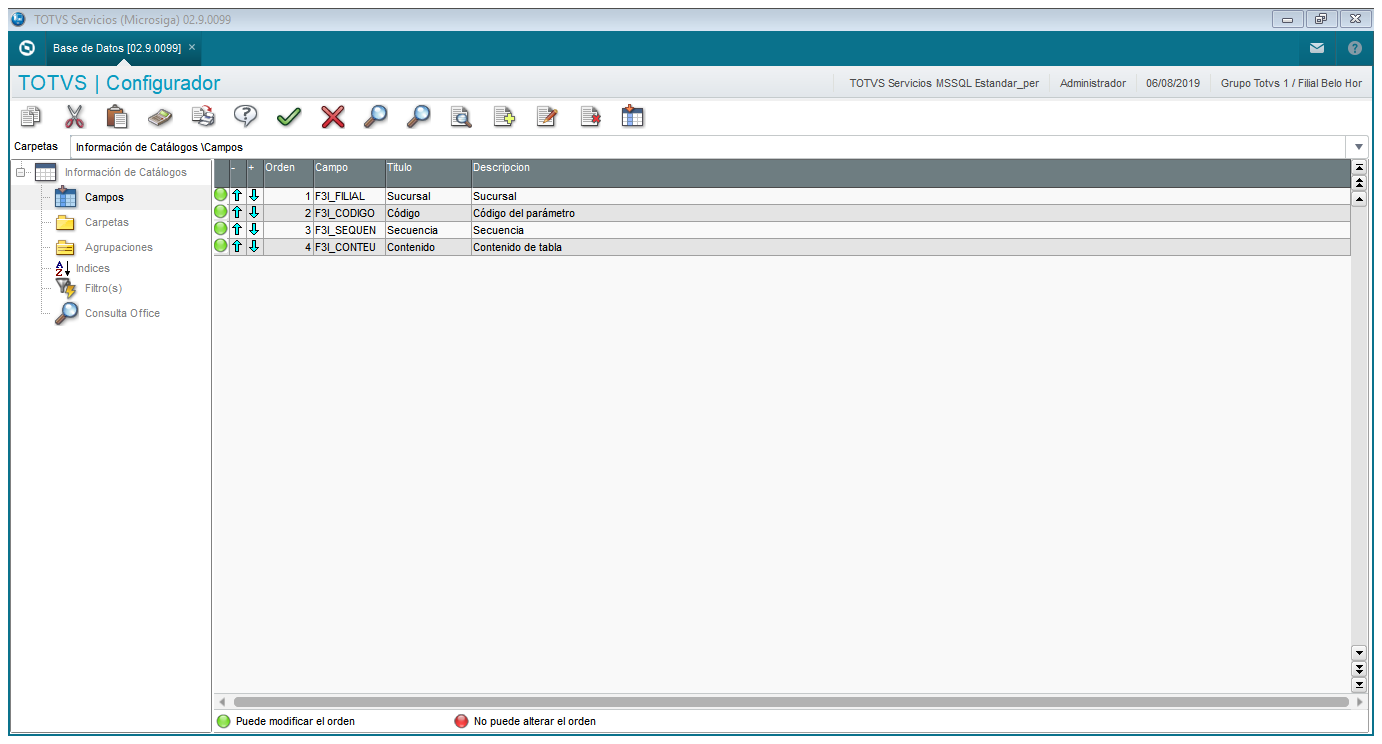Move F3I_CODIGO row down with arrow
Screen dimensions: 1382x744
tap(254, 213)
